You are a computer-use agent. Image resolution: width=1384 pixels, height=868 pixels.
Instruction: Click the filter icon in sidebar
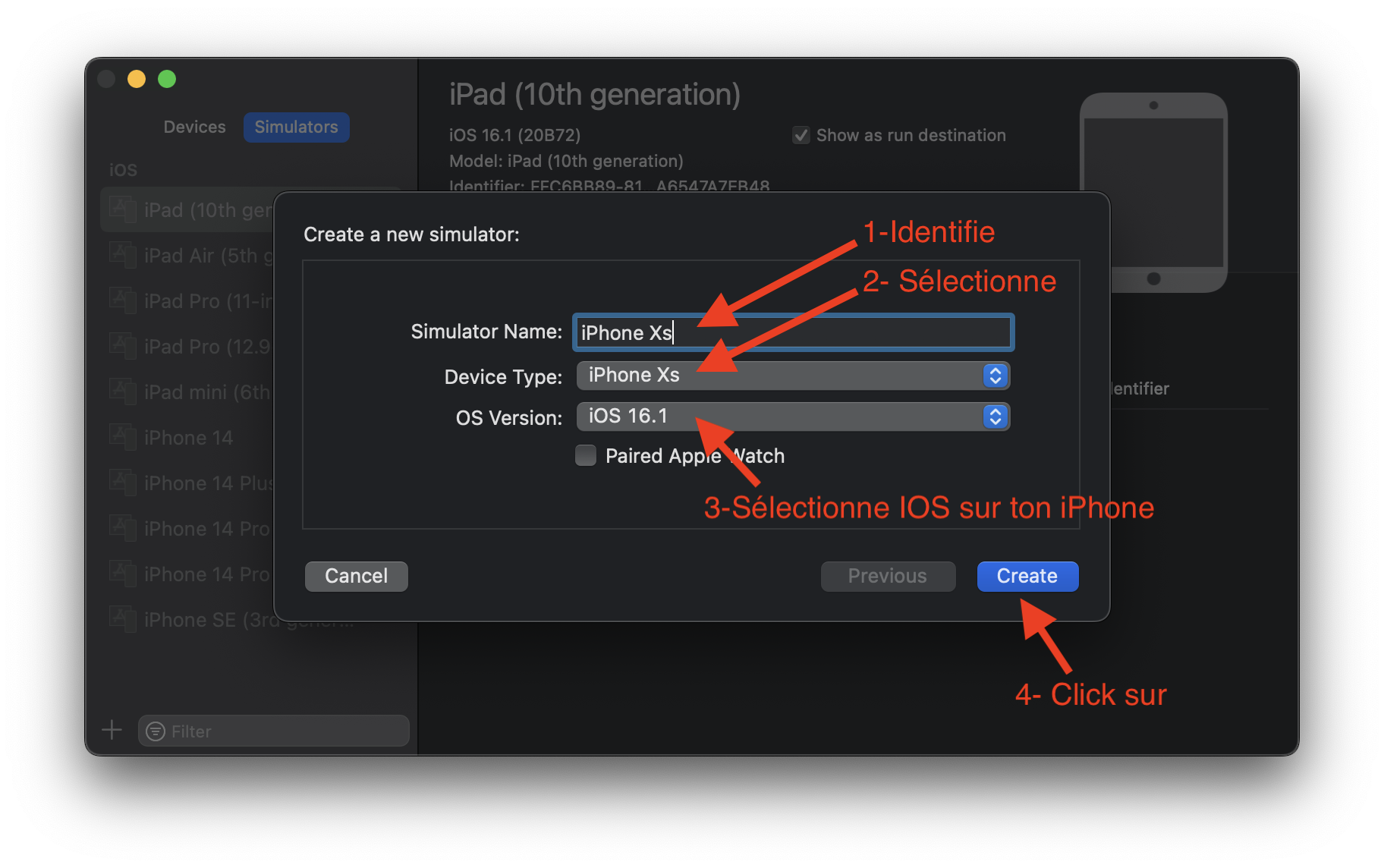(x=156, y=731)
